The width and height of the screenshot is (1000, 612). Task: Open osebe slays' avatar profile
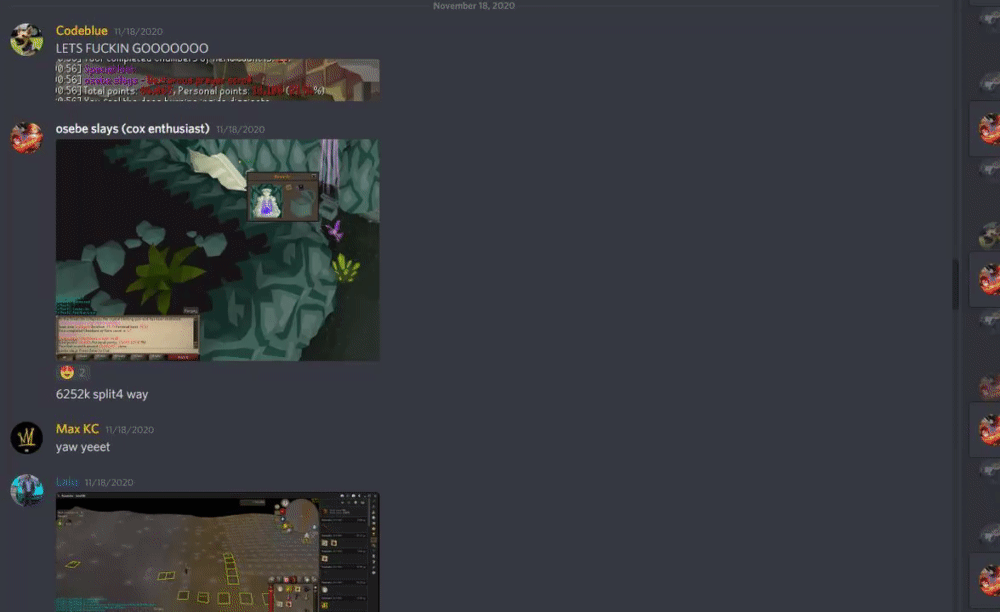(x=26, y=138)
